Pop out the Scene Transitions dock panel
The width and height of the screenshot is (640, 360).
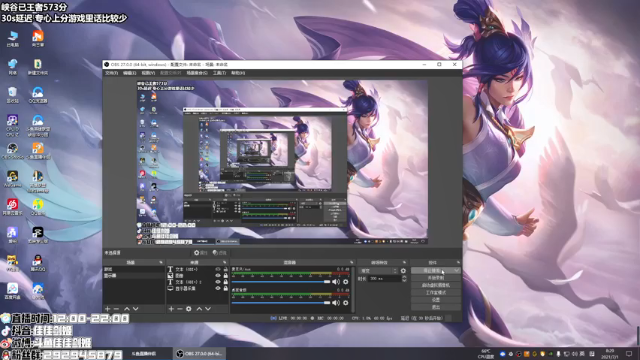click(404, 262)
